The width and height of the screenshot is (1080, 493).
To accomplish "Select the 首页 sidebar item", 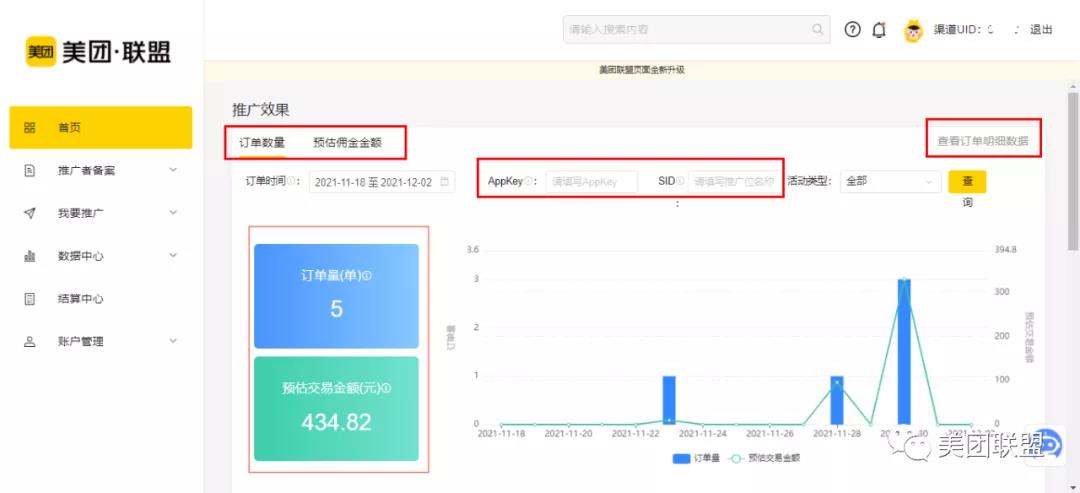I will tap(101, 127).
